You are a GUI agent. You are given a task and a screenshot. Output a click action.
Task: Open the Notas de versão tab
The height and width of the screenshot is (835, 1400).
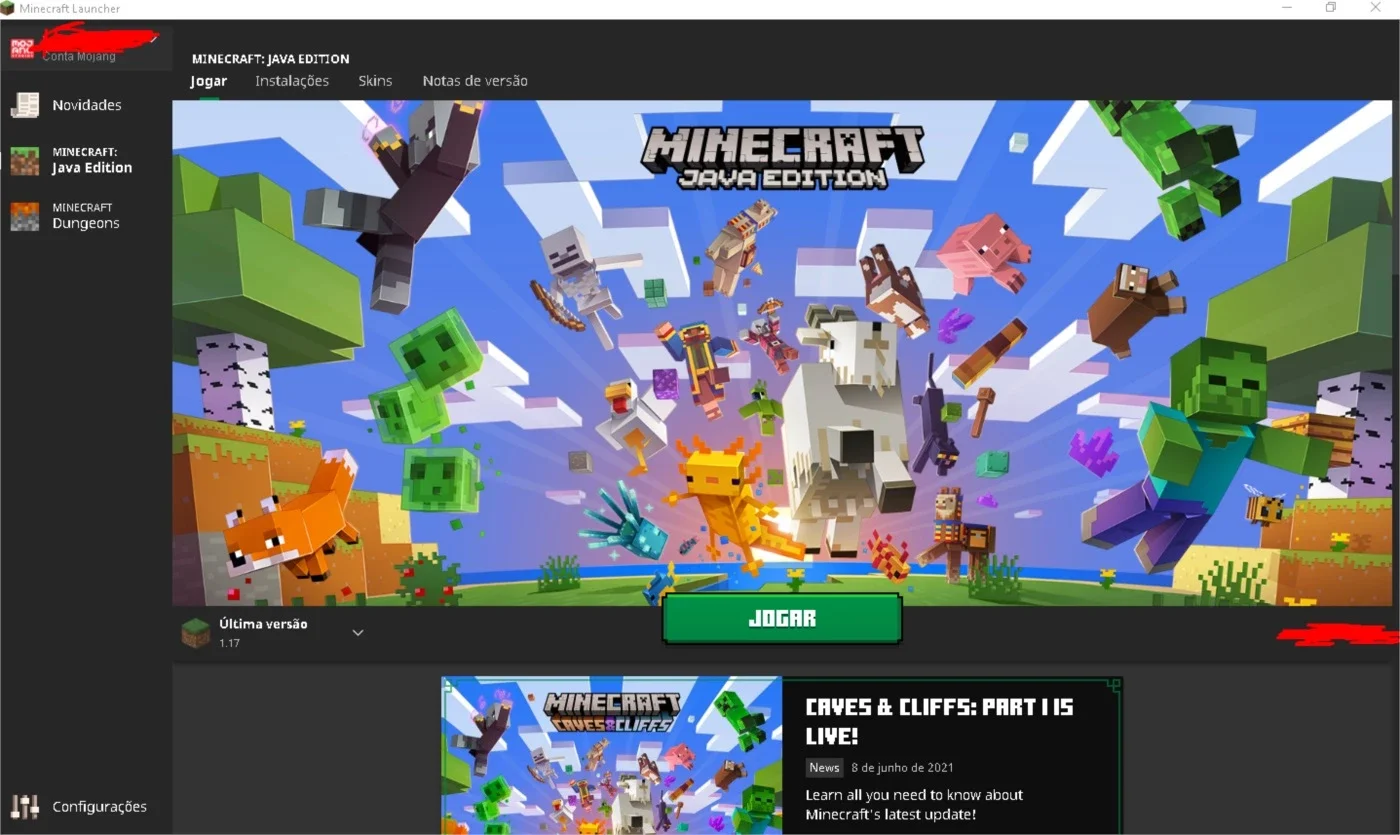475,81
